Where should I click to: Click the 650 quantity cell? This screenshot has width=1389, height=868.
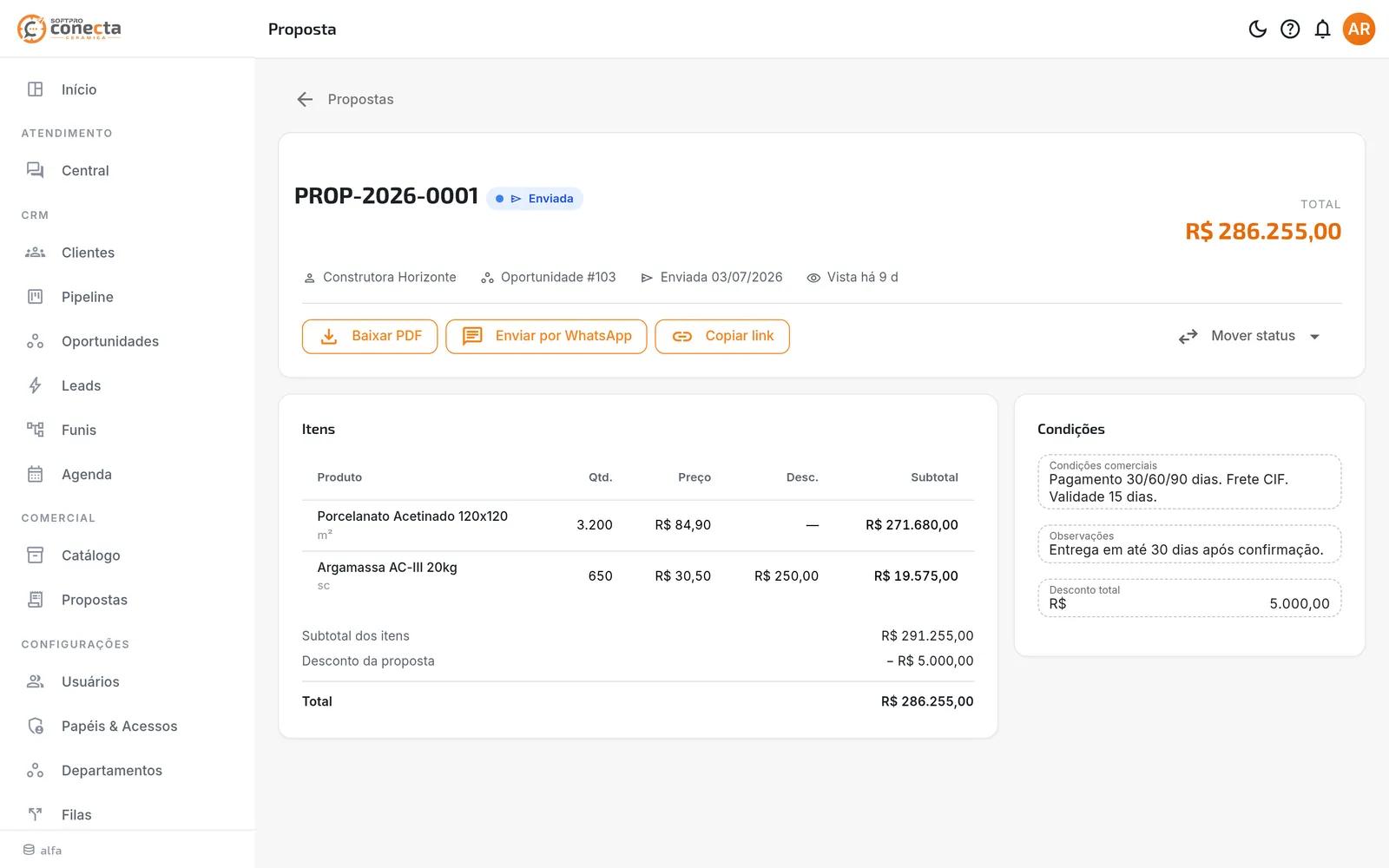pos(600,576)
